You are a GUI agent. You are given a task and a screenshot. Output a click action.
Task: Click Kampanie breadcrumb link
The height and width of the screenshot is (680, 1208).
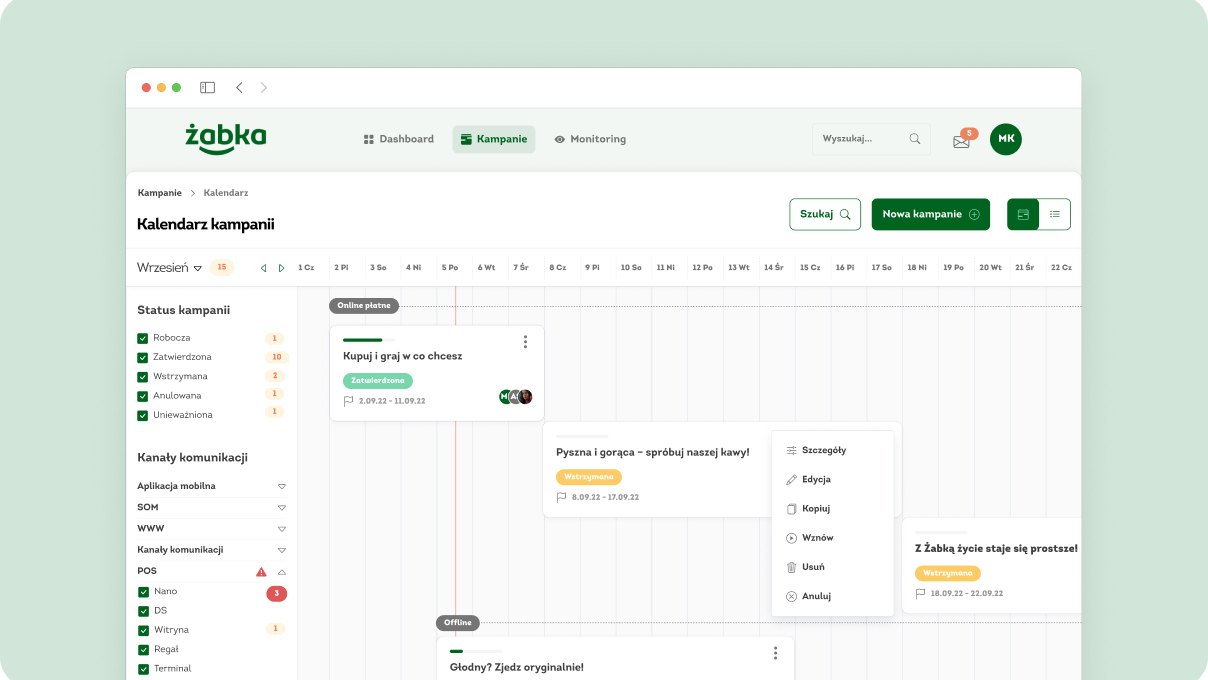click(160, 193)
